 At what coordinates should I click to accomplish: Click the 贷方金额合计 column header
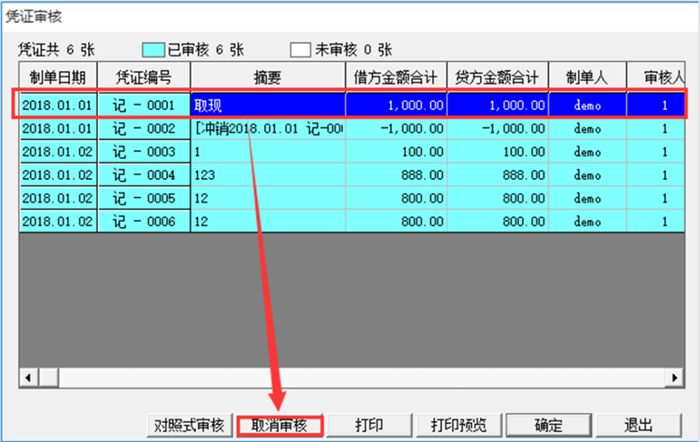(x=498, y=77)
